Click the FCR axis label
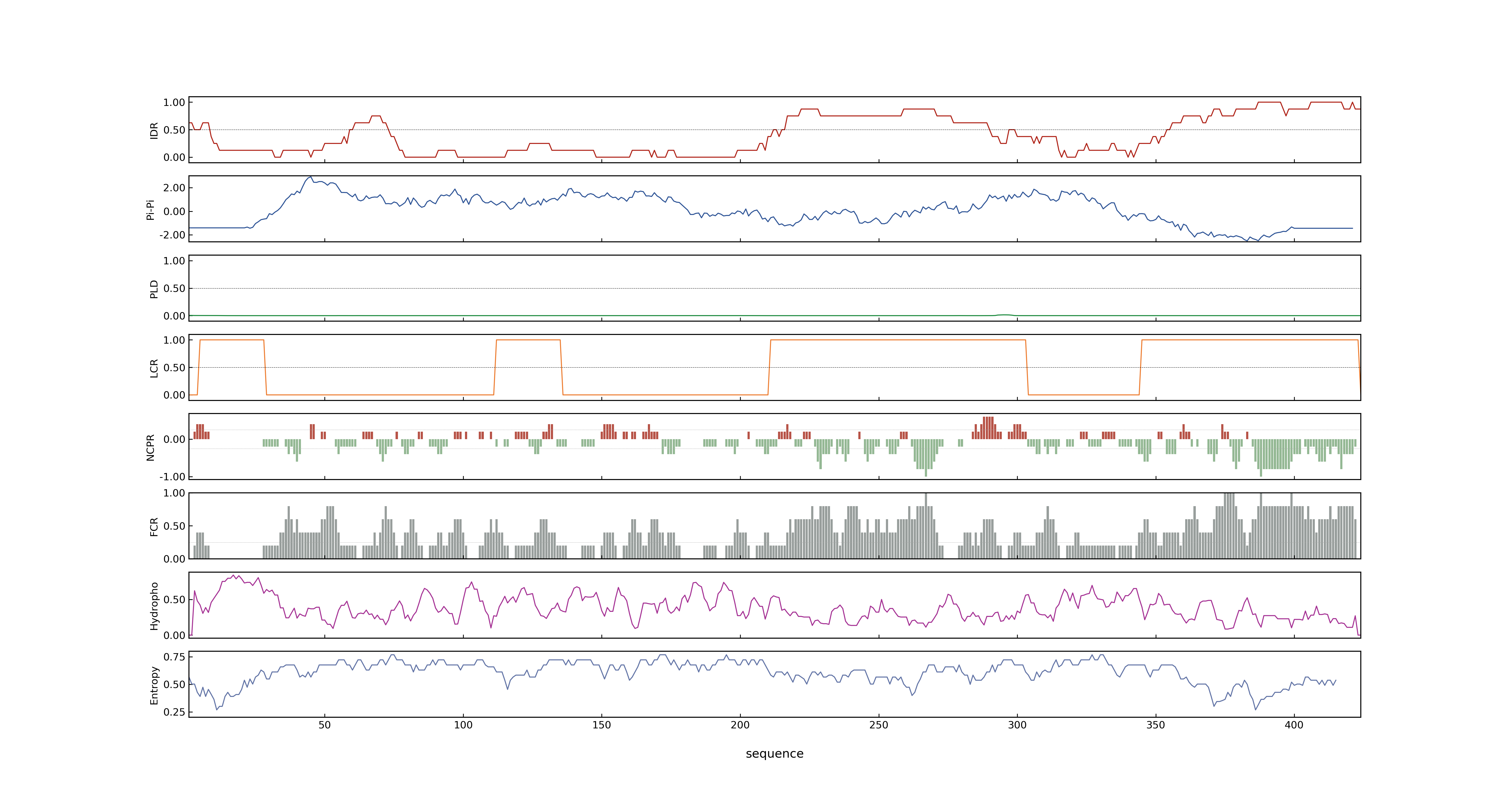Screen dimensions: 1512x806 click(x=154, y=526)
